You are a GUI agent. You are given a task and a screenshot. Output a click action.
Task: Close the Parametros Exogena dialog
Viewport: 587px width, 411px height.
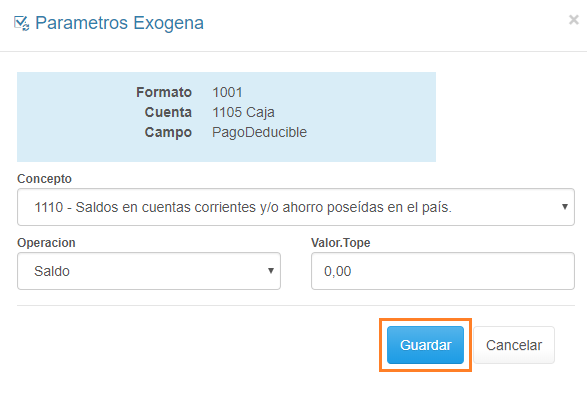tap(574, 20)
